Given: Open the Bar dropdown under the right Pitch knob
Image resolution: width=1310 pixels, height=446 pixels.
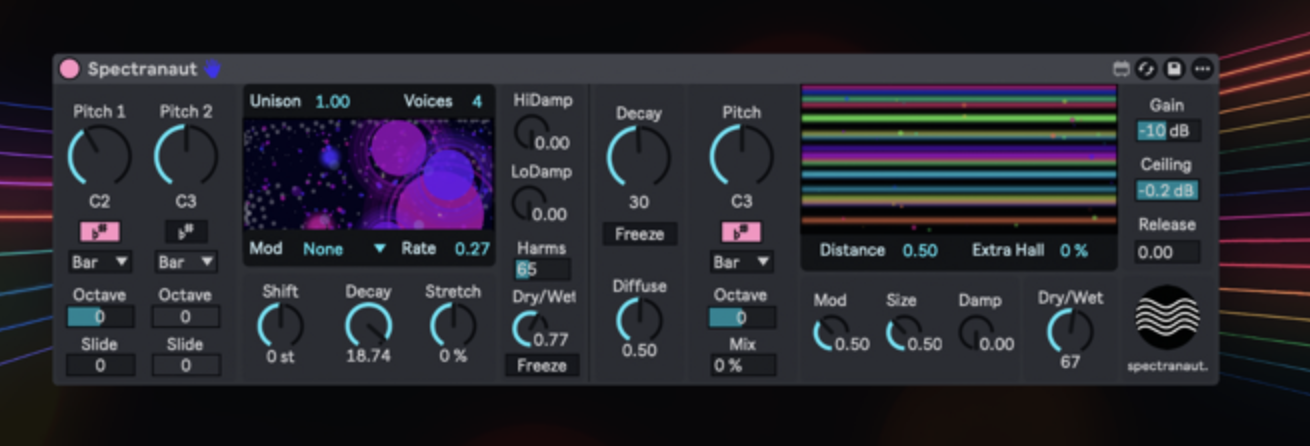Looking at the screenshot, I should click(741, 262).
